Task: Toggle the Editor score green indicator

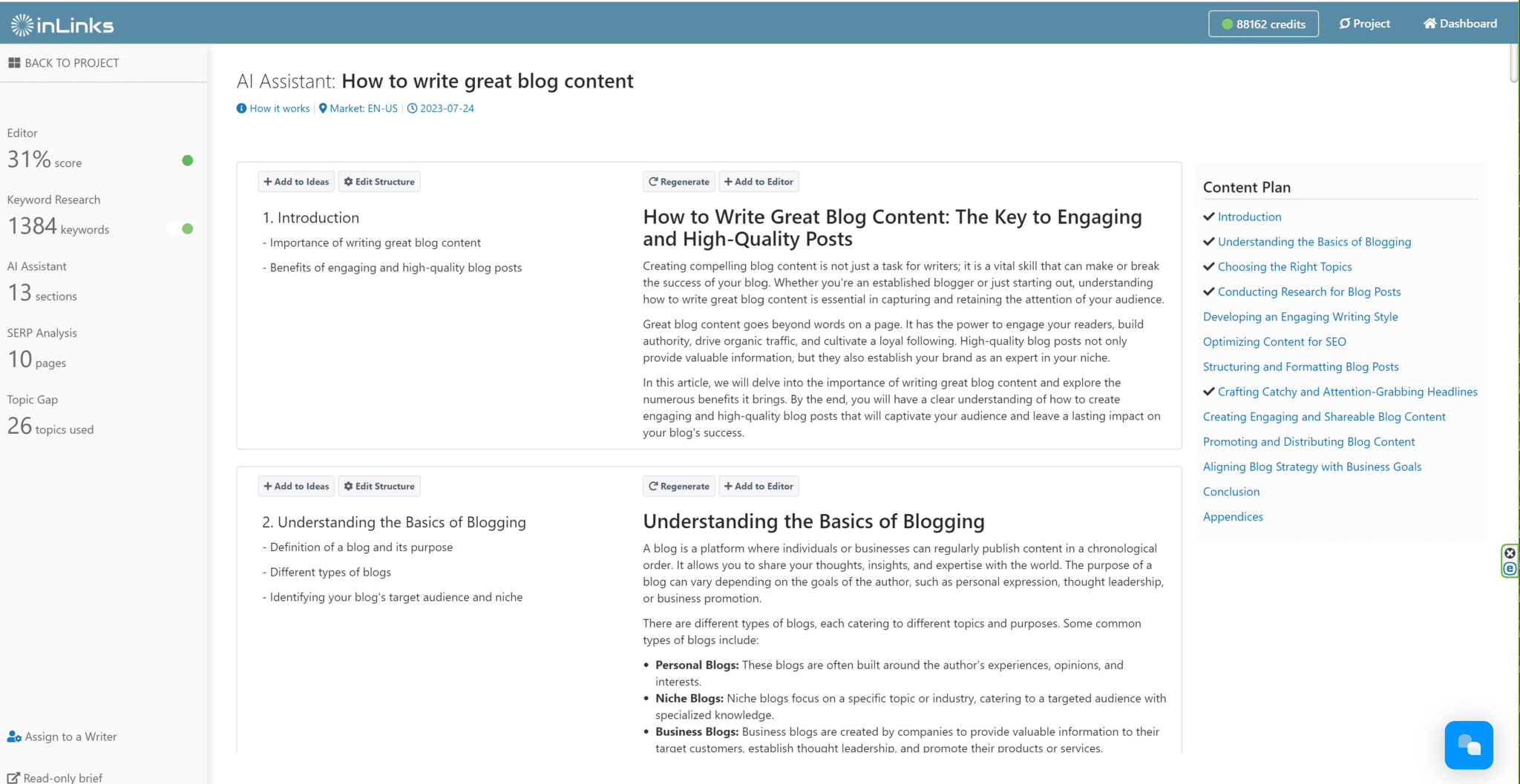Action: click(188, 160)
